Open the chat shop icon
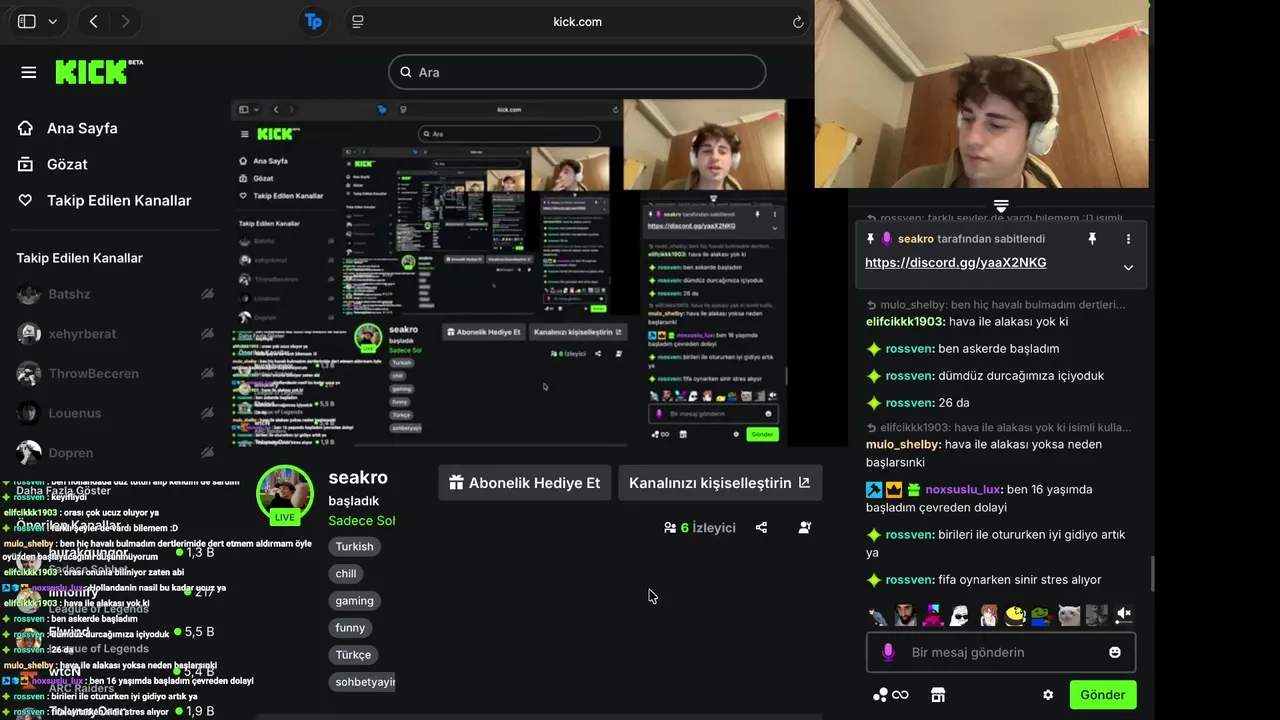This screenshot has width=1280, height=720. [938, 695]
